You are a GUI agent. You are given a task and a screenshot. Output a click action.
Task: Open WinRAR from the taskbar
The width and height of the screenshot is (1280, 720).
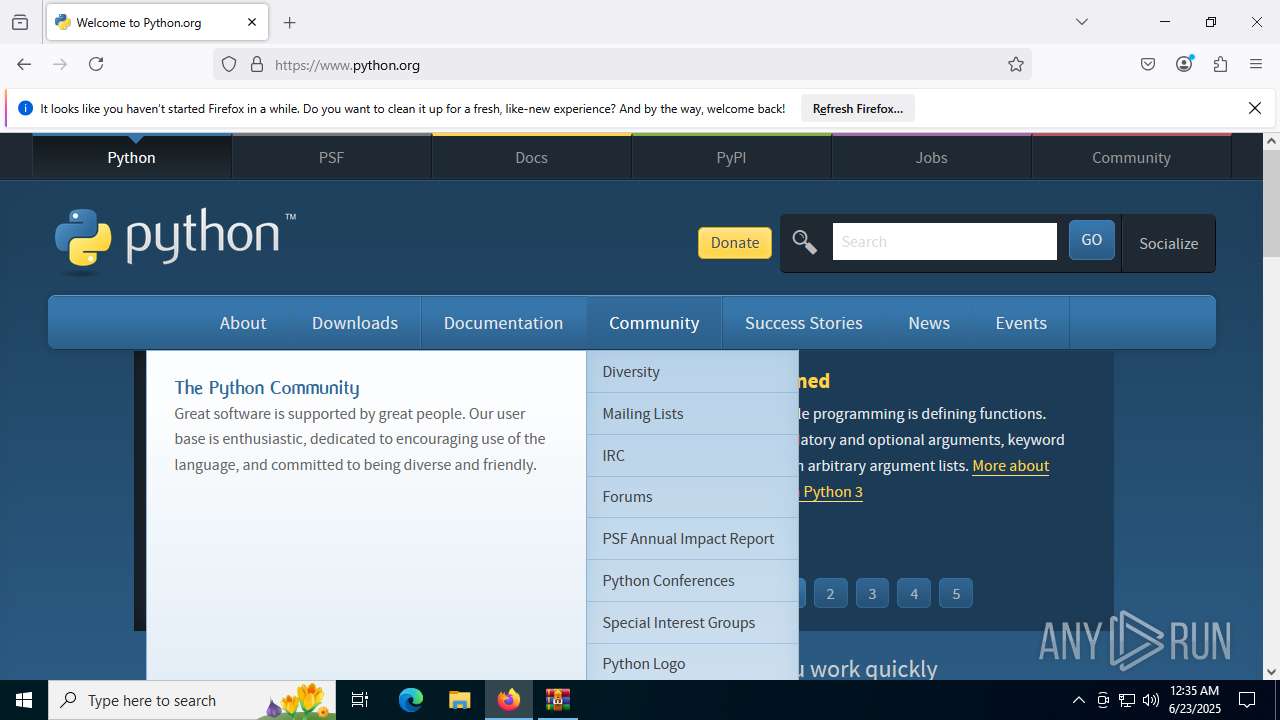click(557, 700)
